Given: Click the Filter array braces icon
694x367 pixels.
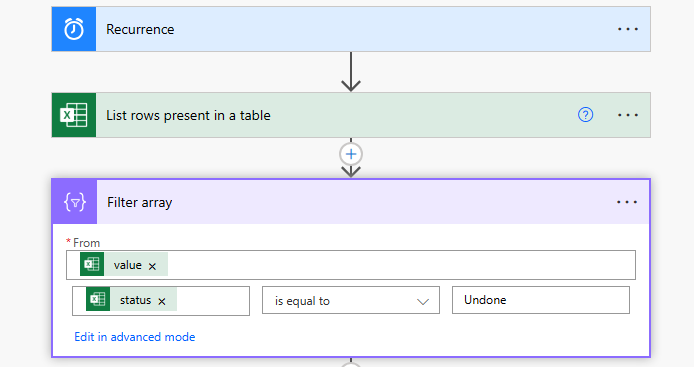Looking at the screenshot, I should (74, 202).
